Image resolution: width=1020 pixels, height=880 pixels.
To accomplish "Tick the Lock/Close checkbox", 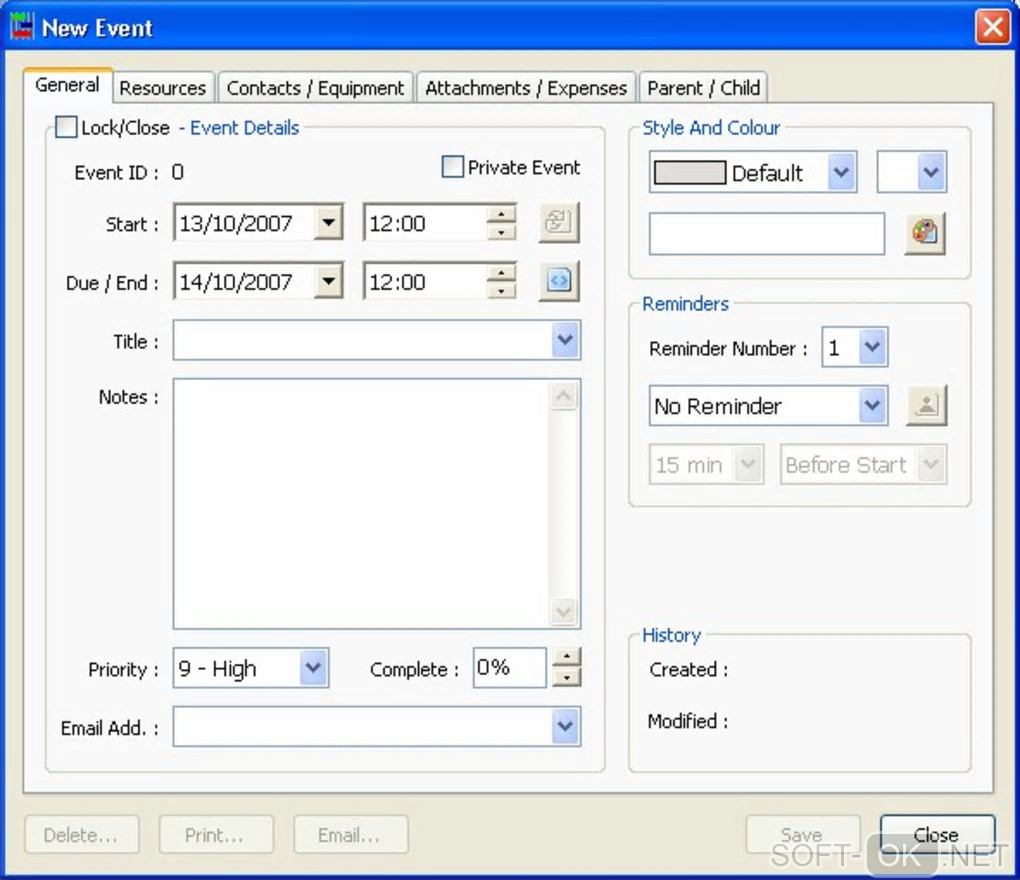I will [66, 127].
